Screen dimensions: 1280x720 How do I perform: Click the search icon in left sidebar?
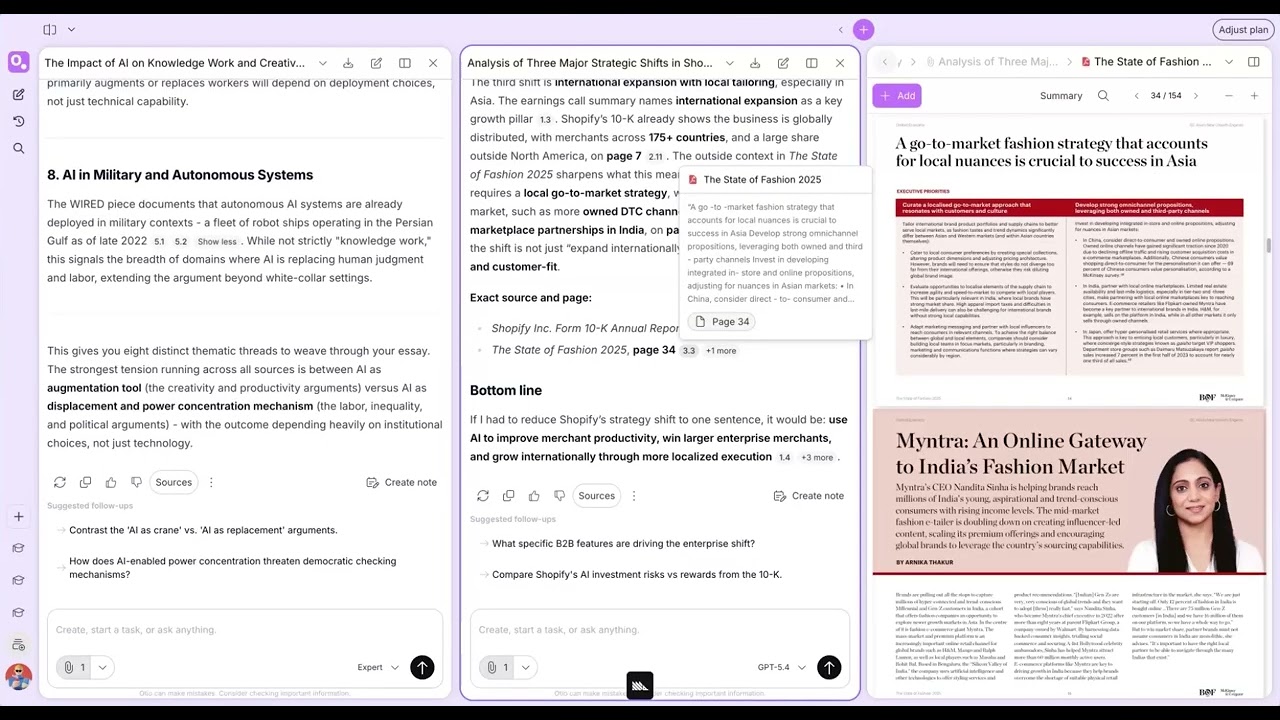pyautogui.click(x=18, y=148)
